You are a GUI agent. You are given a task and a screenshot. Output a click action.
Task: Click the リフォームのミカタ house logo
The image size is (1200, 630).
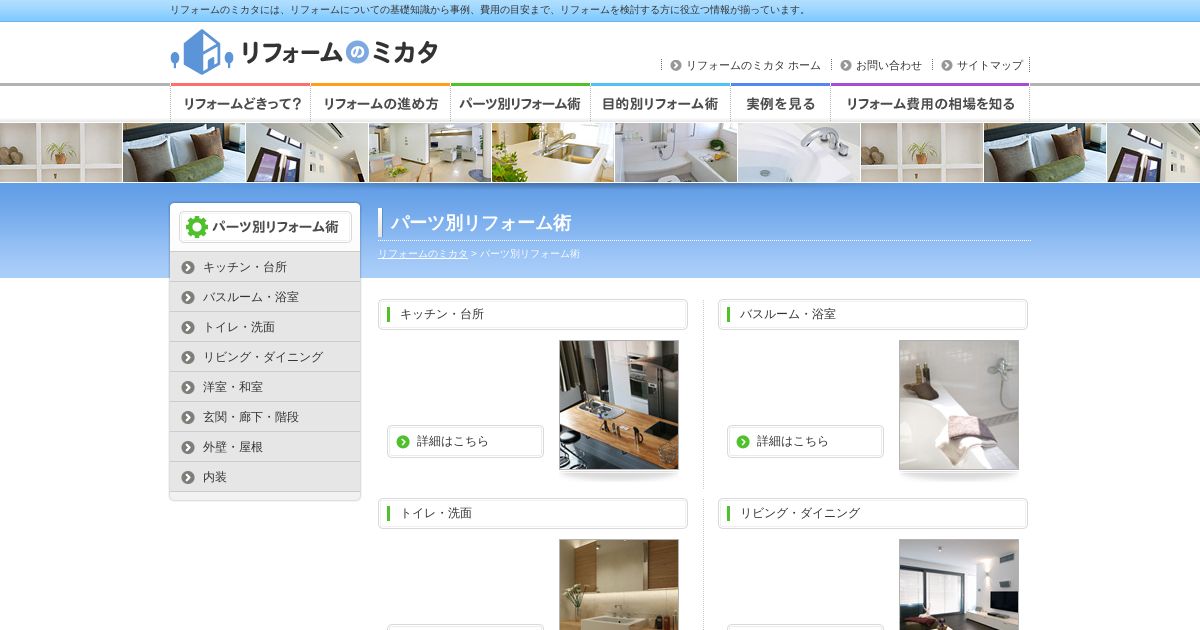point(201,52)
